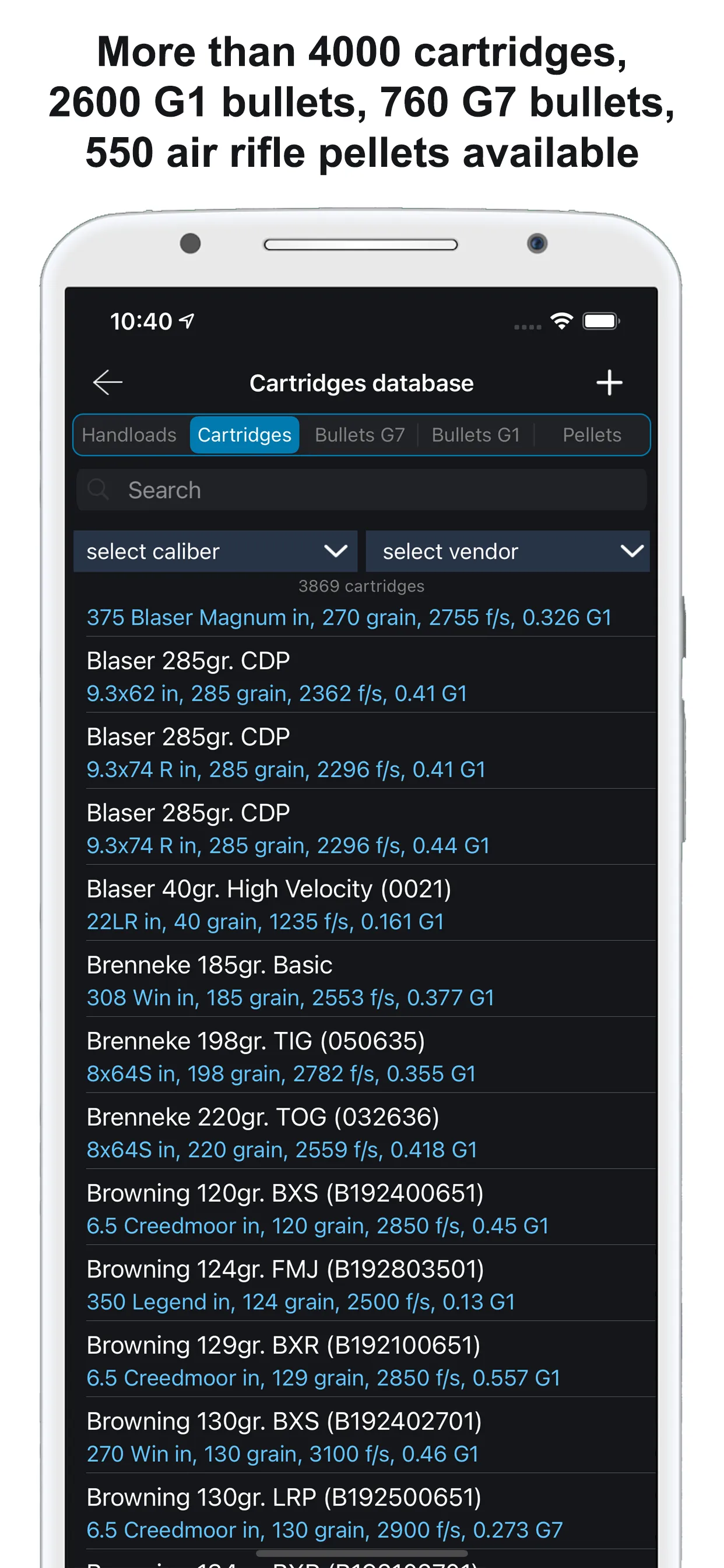Screen dimensions: 724x1568
Task: Open the Bullets G7 tab
Action: coord(360,435)
